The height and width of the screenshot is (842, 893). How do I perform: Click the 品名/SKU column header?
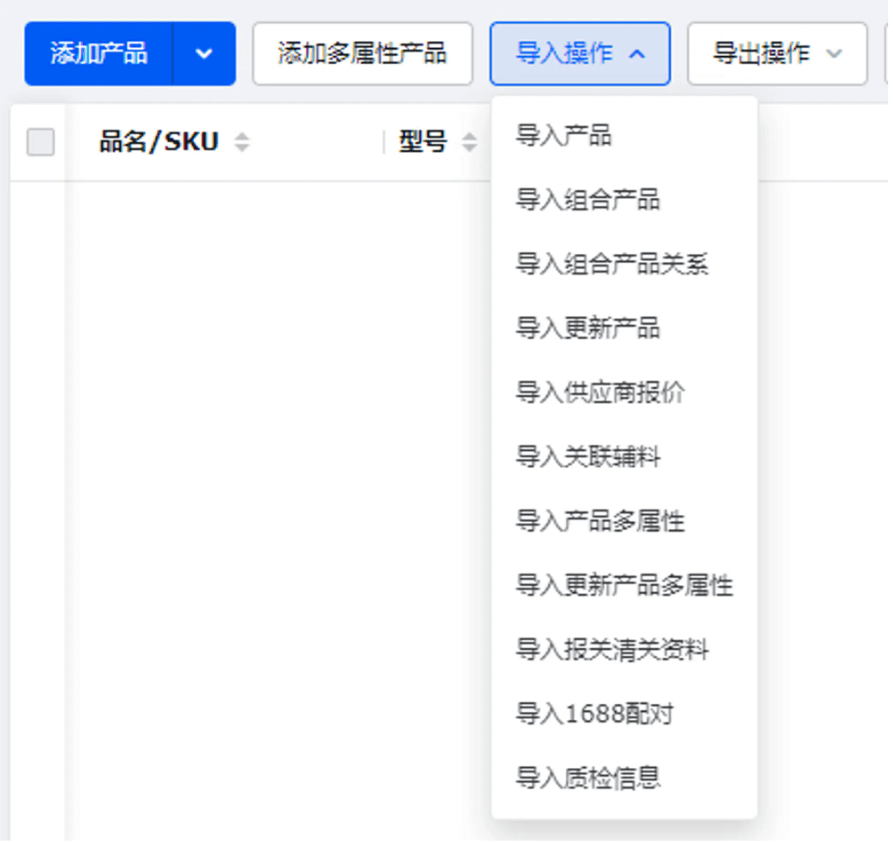pos(158,142)
